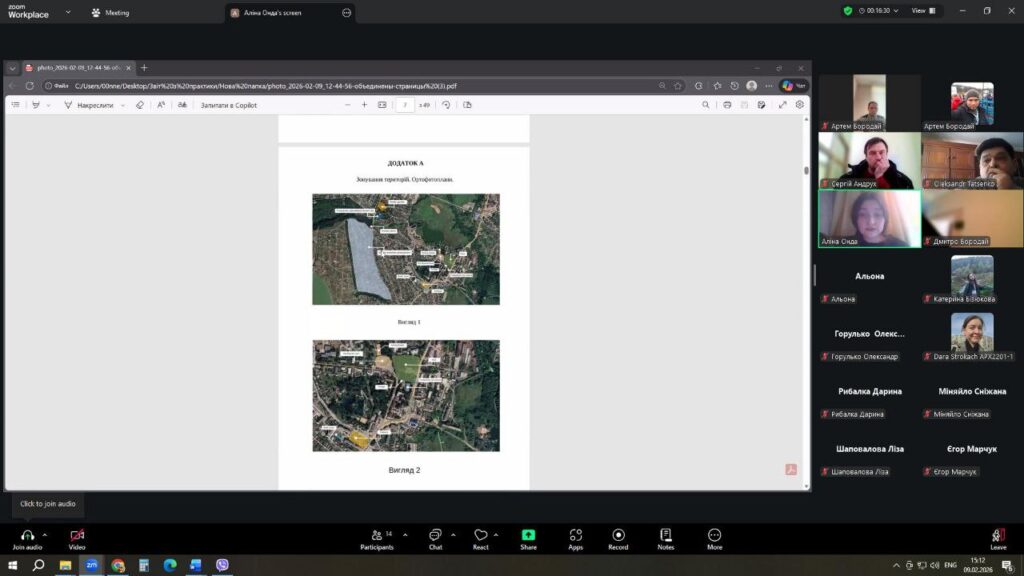Open the More options menu
Viewport: 1024px width, 576px height.
(714, 535)
